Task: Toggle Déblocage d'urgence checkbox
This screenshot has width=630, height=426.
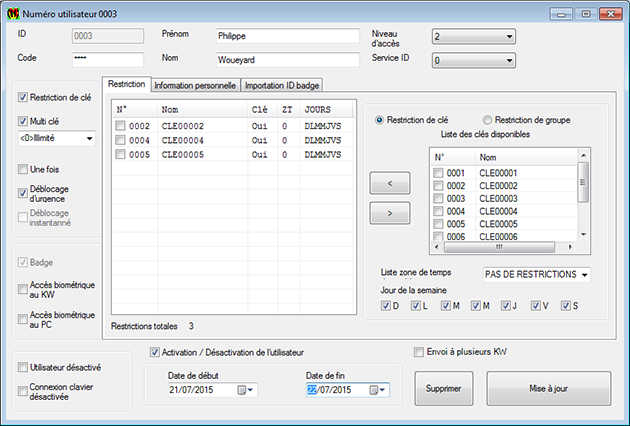Action: (x=23, y=193)
